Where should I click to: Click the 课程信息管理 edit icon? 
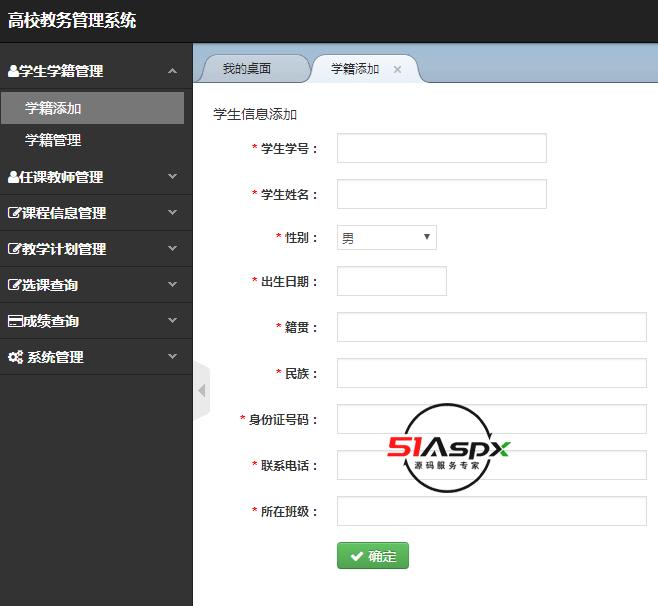pos(14,213)
